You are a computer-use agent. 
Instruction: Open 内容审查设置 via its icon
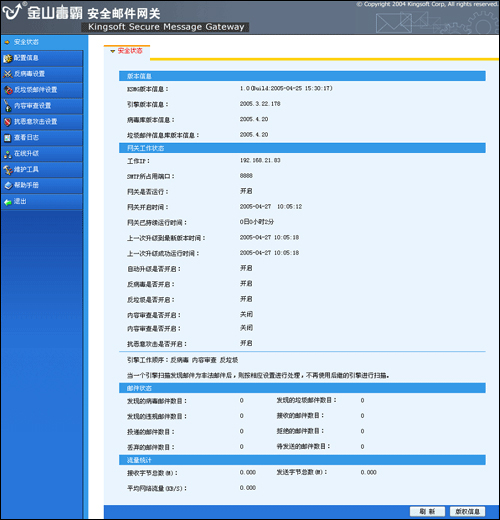pyautogui.click(x=7, y=106)
